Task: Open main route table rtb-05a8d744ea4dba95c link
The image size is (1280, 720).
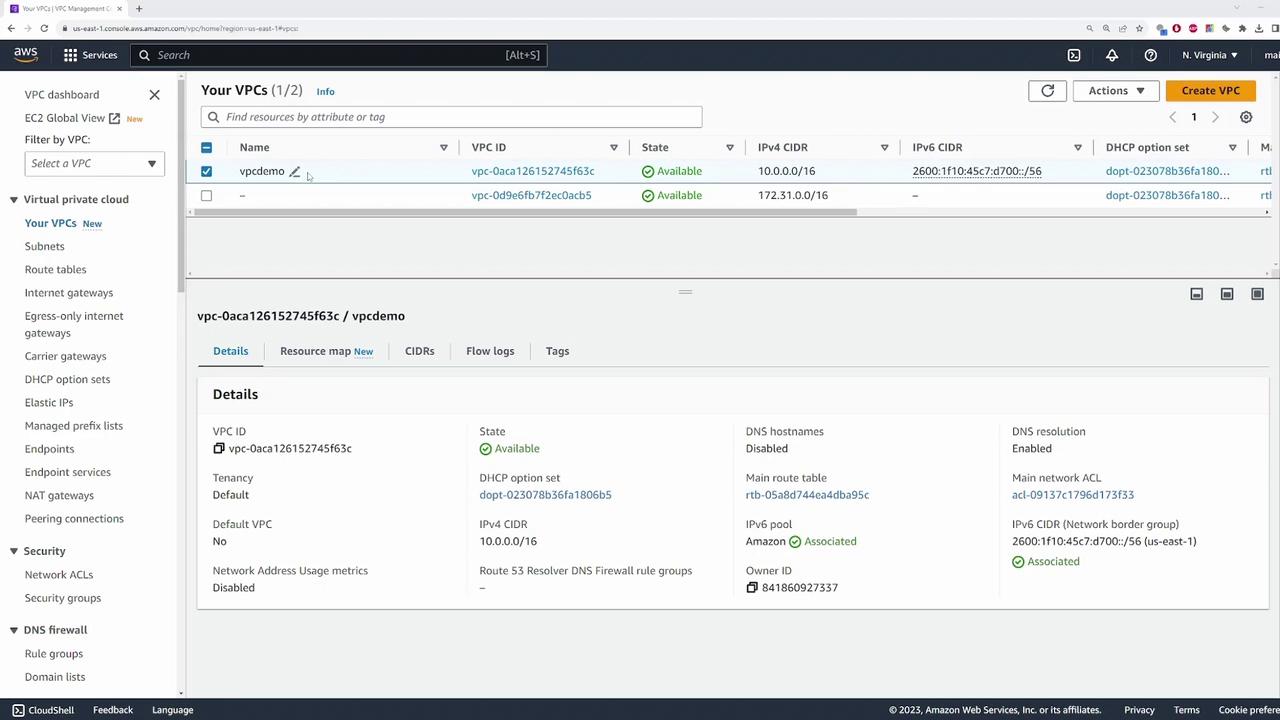Action: coord(807,495)
